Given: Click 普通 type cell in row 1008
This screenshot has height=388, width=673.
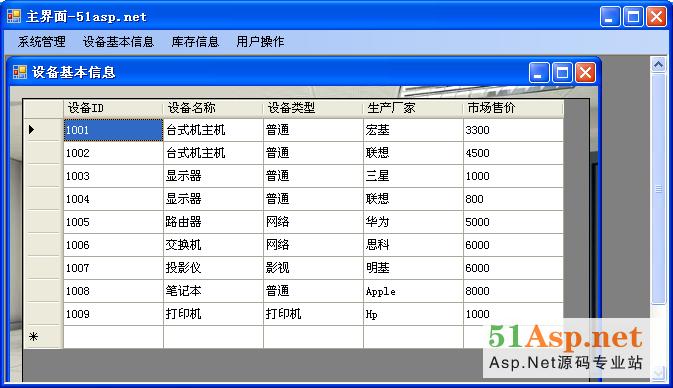Looking at the screenshot, I should coord(313,291).
